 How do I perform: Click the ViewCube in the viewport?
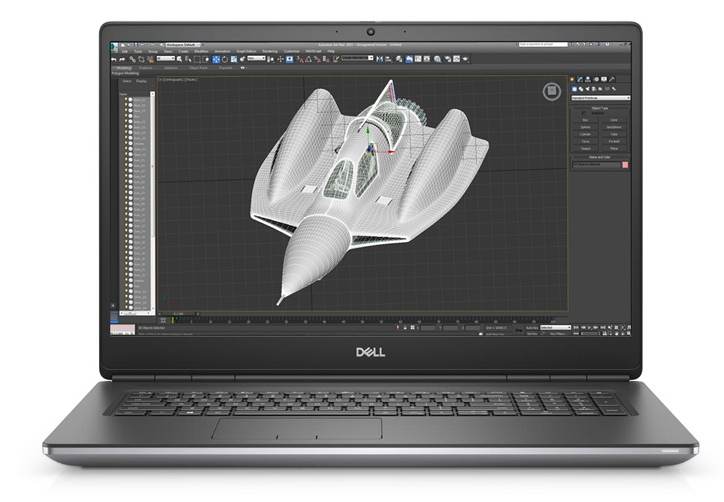(x=551, y=91)
